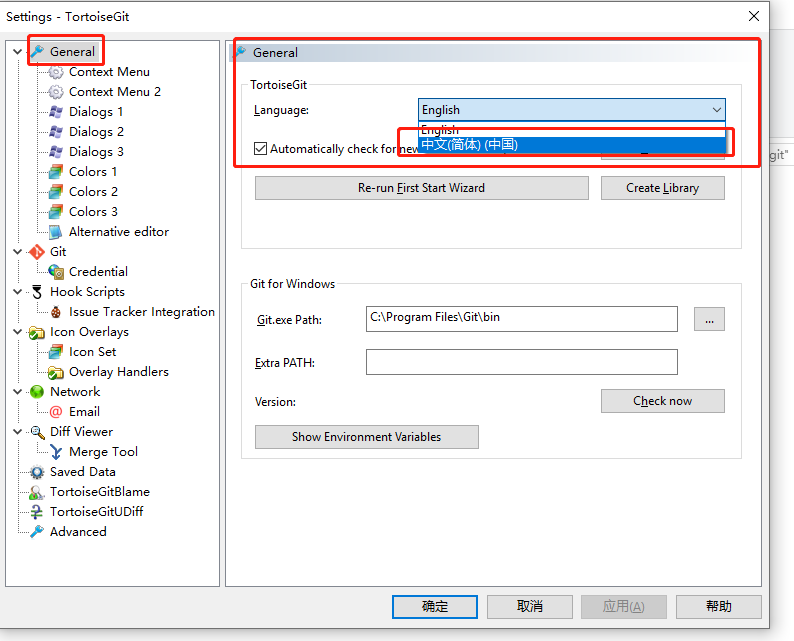
Task: Click the Credential globe-lock icon
Action: click(x=56, y=272)
